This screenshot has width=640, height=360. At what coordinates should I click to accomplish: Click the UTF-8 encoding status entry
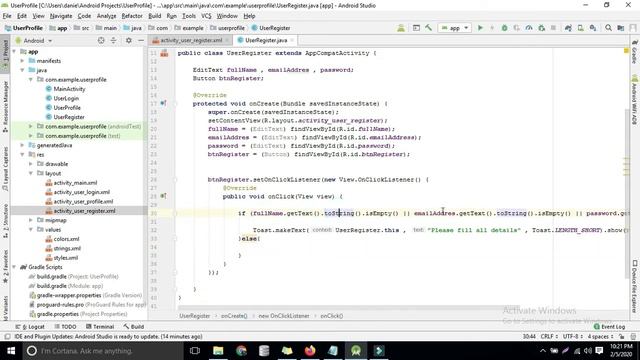pyautogui.click(x=572, y=337)
